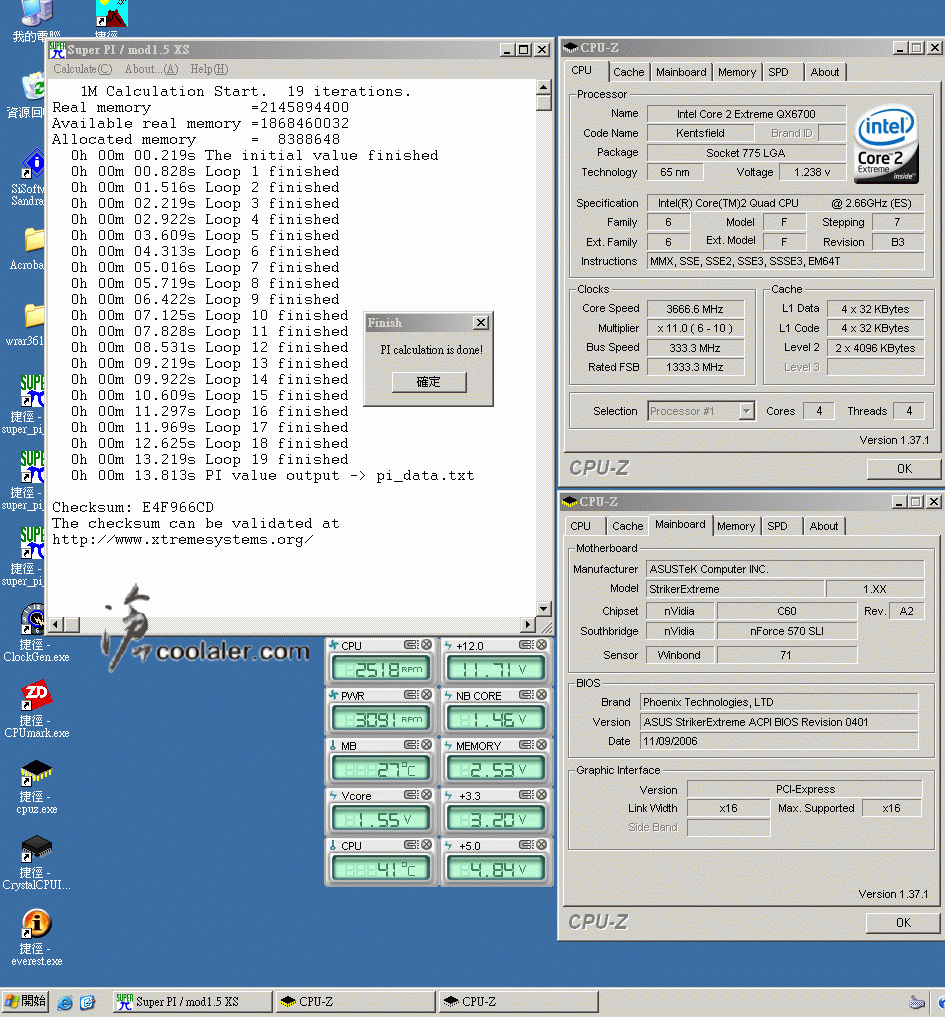Click OK in the CPU-Z Mainboard window
The width and height of the screenshot is (945, 1017).
coord(903,923)
